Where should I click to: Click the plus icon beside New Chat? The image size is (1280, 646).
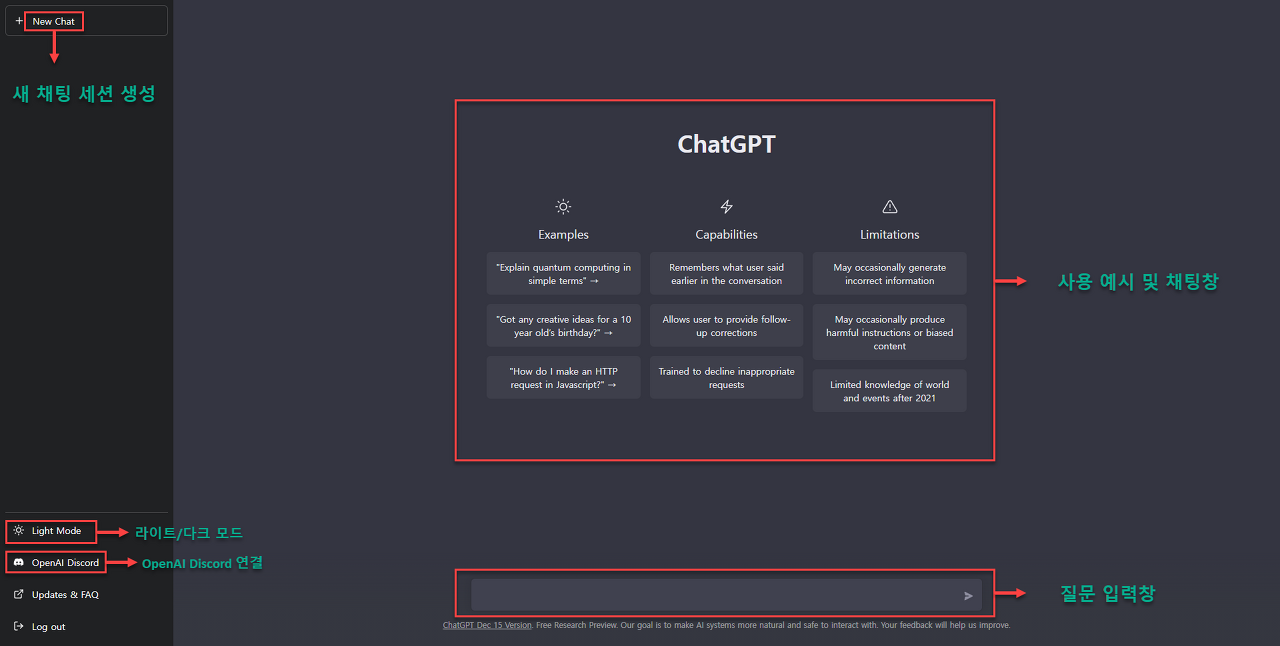pos(19,21)
